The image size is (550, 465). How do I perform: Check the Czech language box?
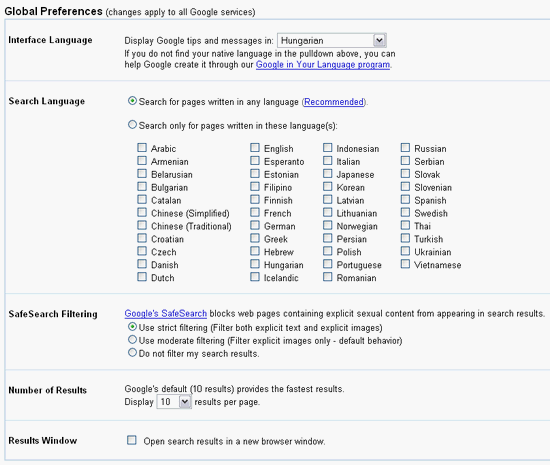coord(142,251)
